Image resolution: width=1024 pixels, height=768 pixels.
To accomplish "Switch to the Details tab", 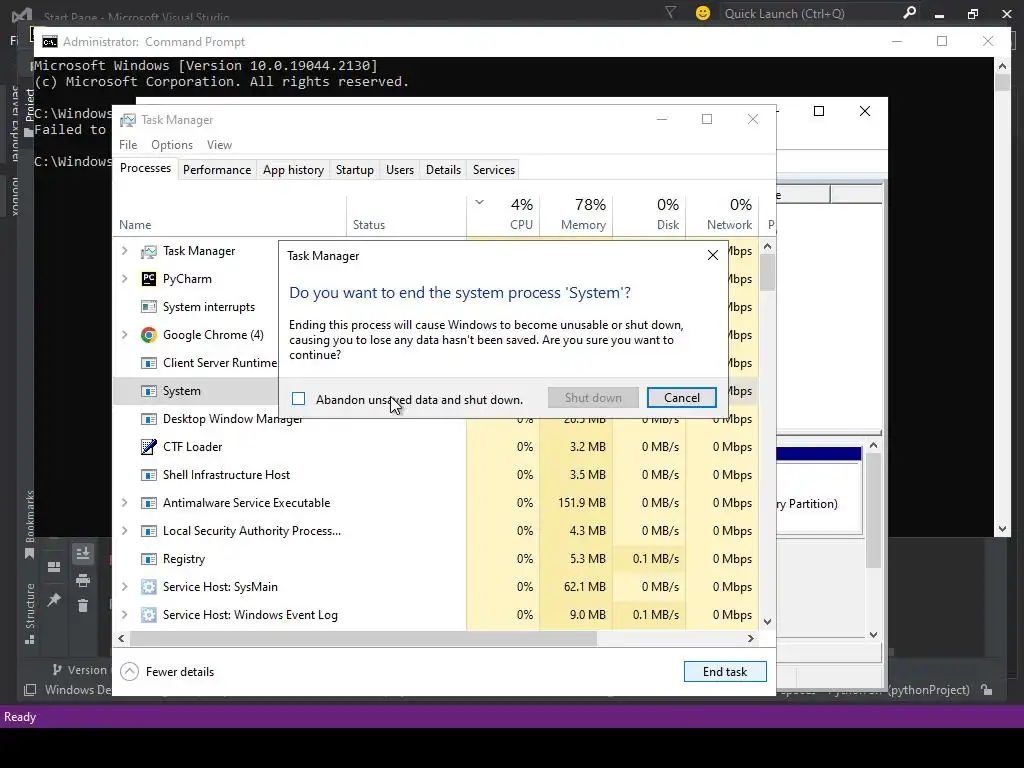I will click(x=443, y=170).
